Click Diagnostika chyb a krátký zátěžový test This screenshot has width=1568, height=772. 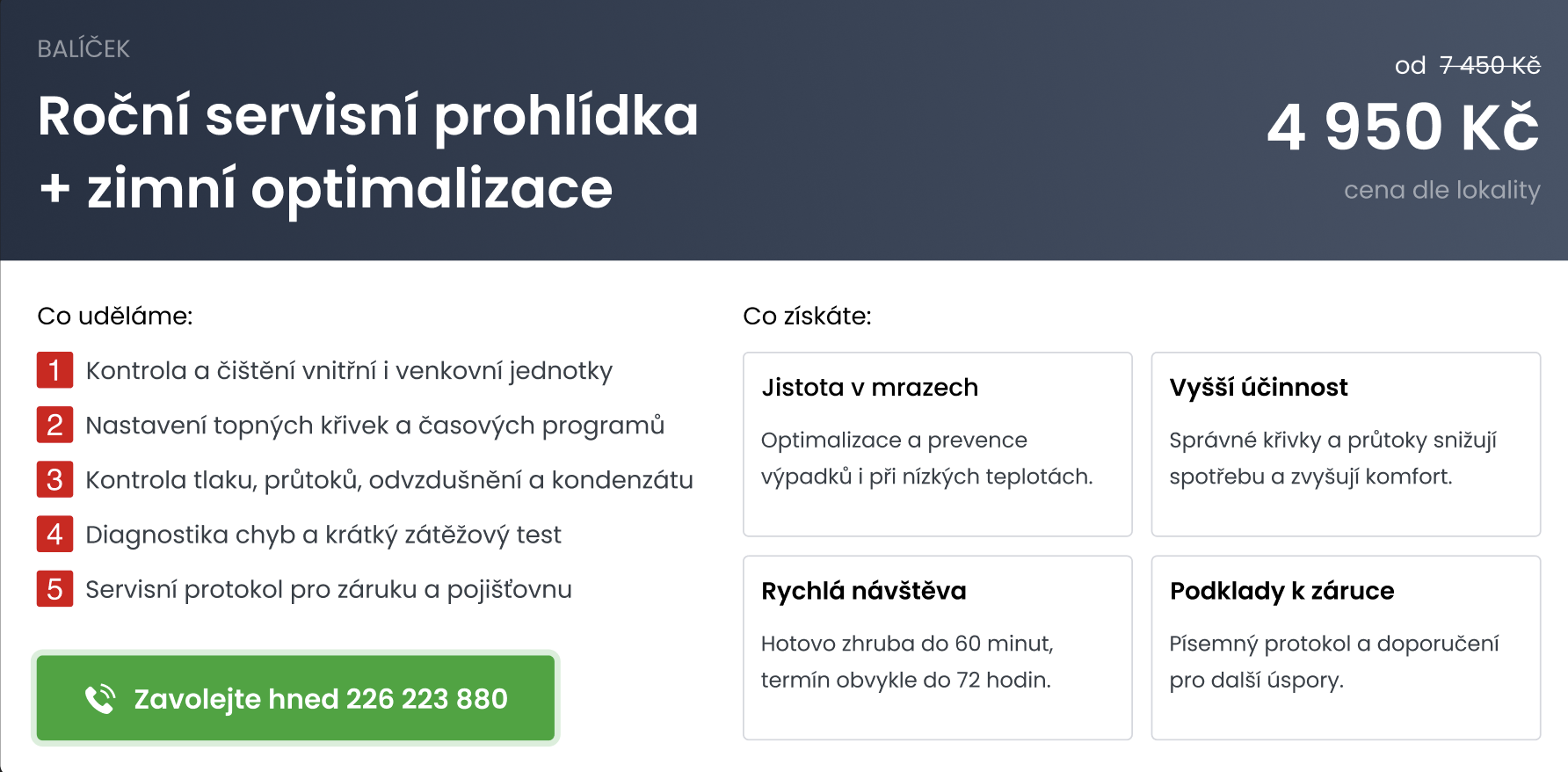(323, 535)
